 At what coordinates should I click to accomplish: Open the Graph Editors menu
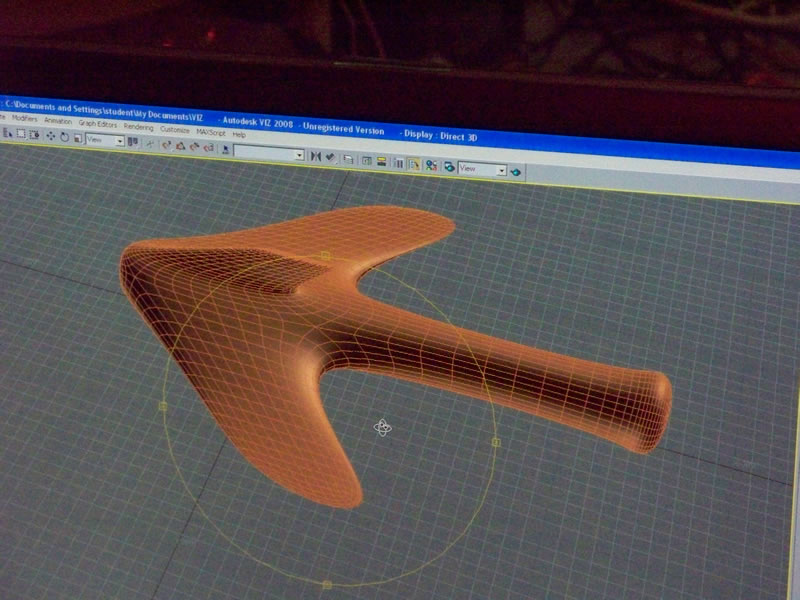tap(97, 124)
